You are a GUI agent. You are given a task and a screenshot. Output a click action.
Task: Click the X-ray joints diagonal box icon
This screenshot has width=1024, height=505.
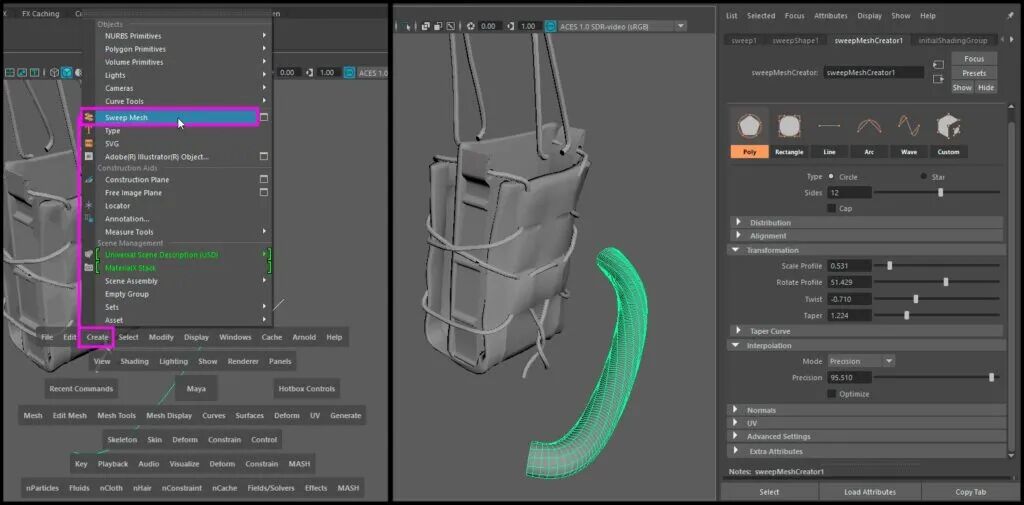point(451,26)
